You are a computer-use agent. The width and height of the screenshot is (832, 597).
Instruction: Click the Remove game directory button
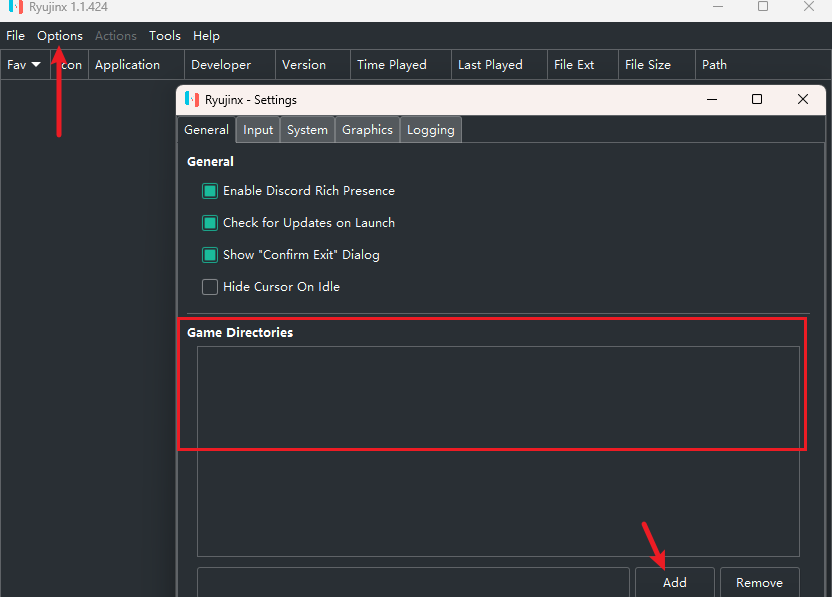pyautogui.click(x=759, y=582)
